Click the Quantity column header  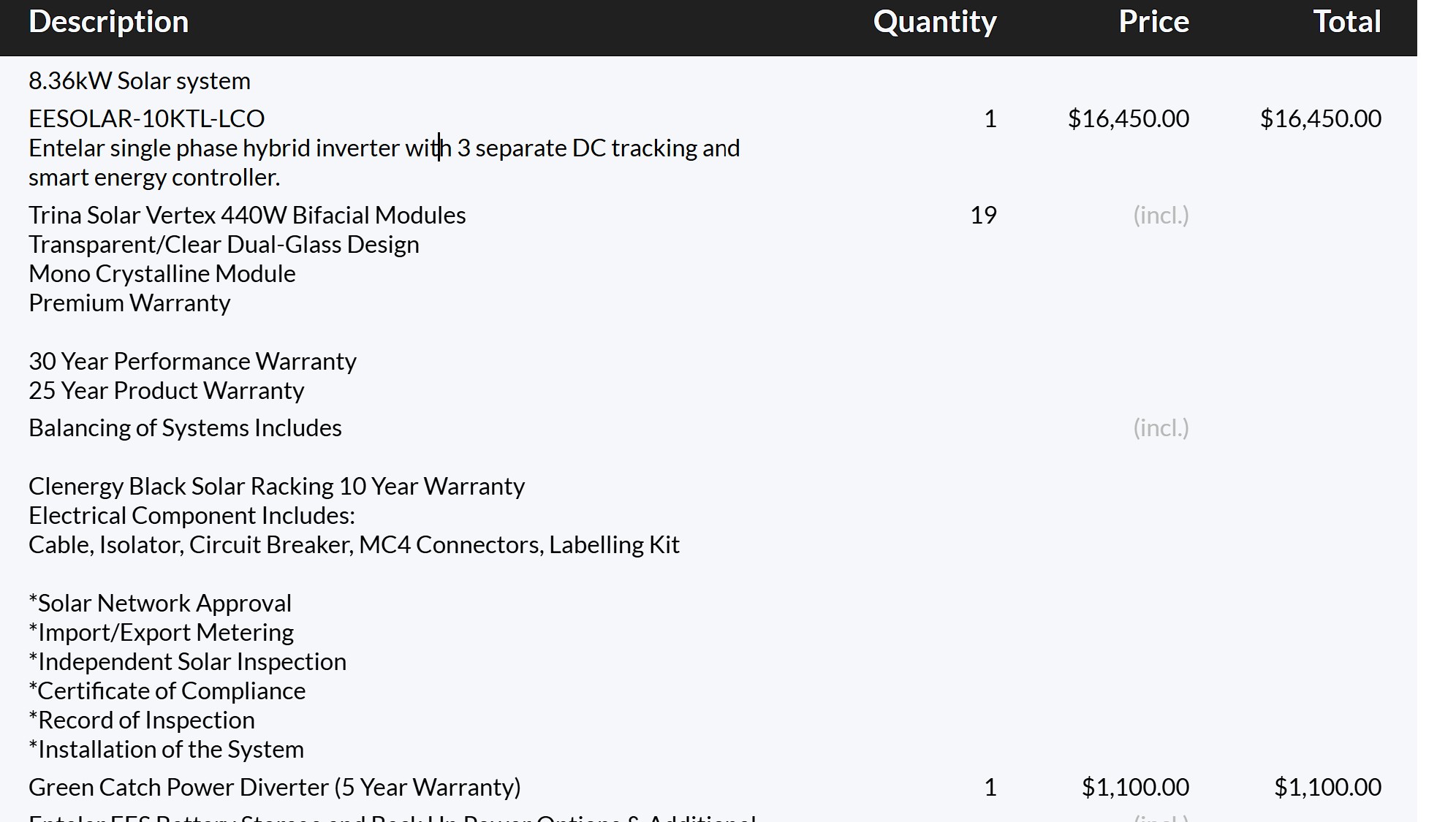coord(934,22)
